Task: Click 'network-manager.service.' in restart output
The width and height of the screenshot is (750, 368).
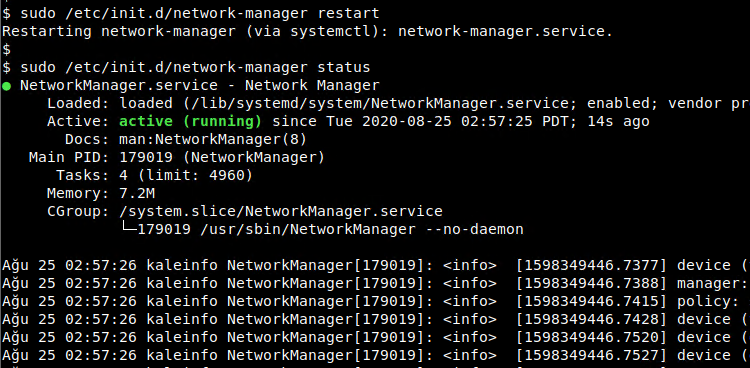Action: tap(505, 32)
